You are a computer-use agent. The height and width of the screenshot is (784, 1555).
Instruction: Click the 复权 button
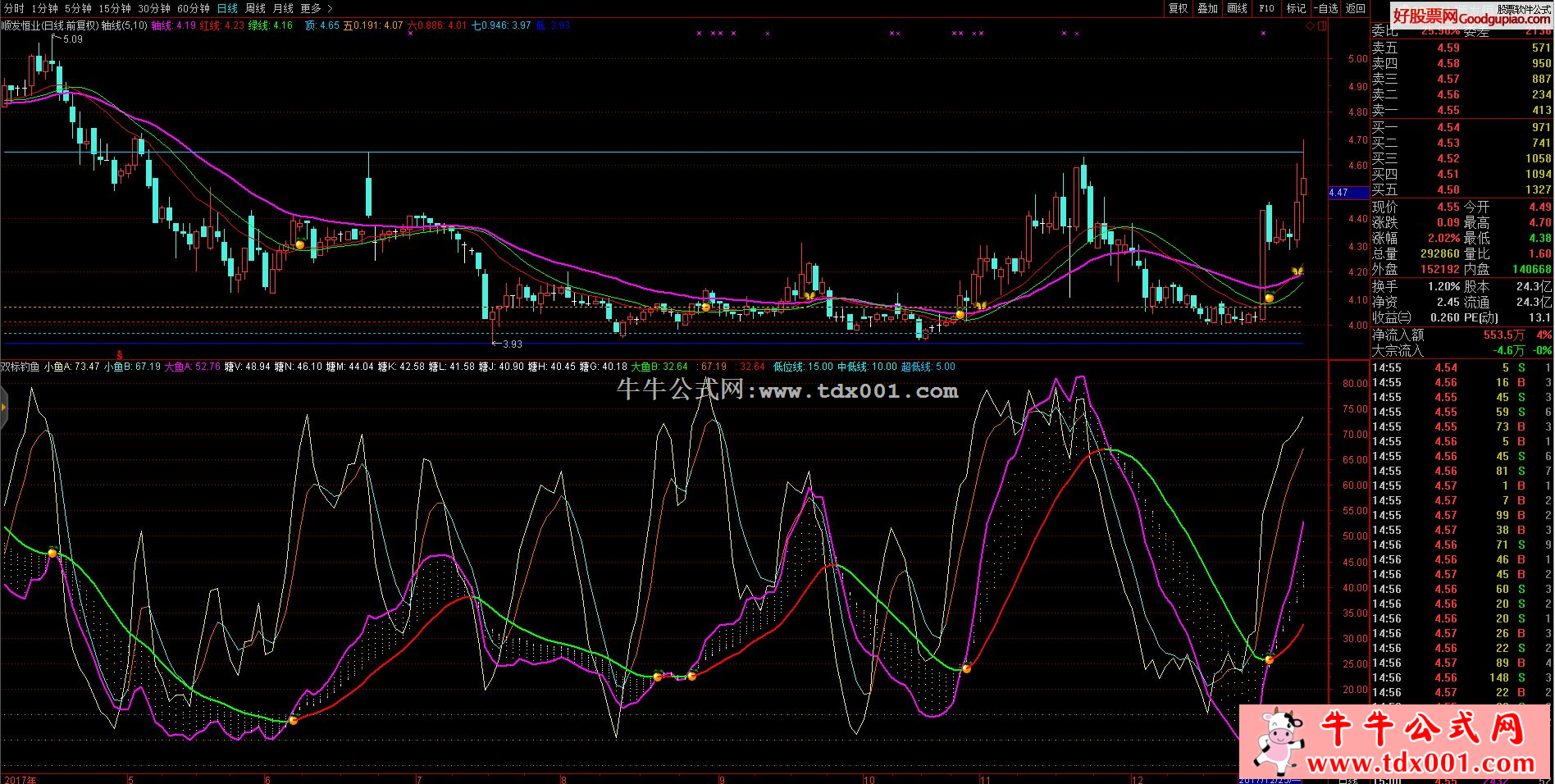point(1179,8)
